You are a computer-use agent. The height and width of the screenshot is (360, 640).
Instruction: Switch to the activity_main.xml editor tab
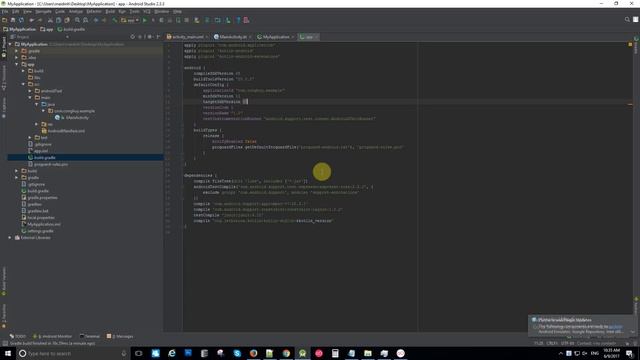pos(187,37)
